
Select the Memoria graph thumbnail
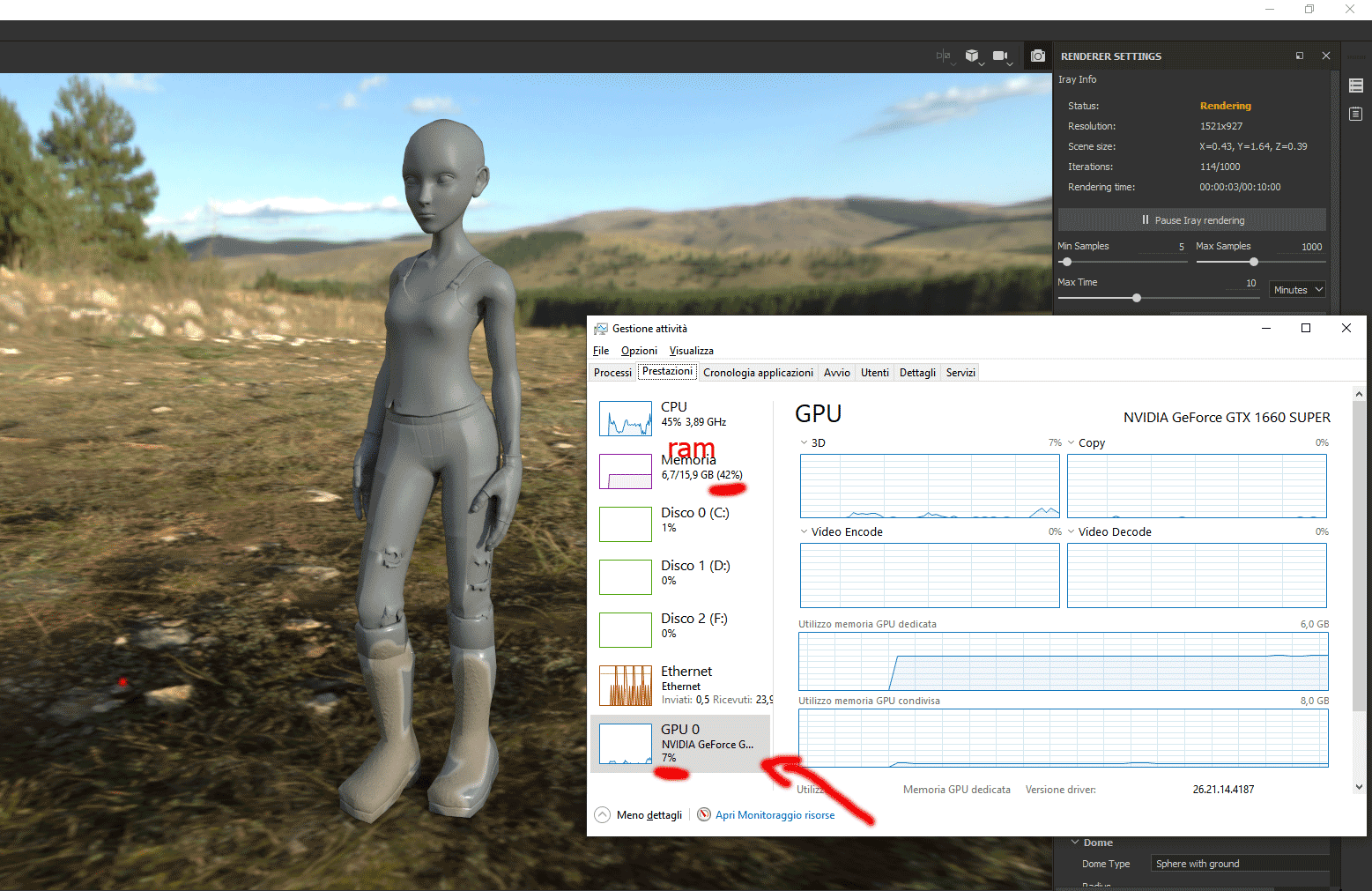point(626,471)
